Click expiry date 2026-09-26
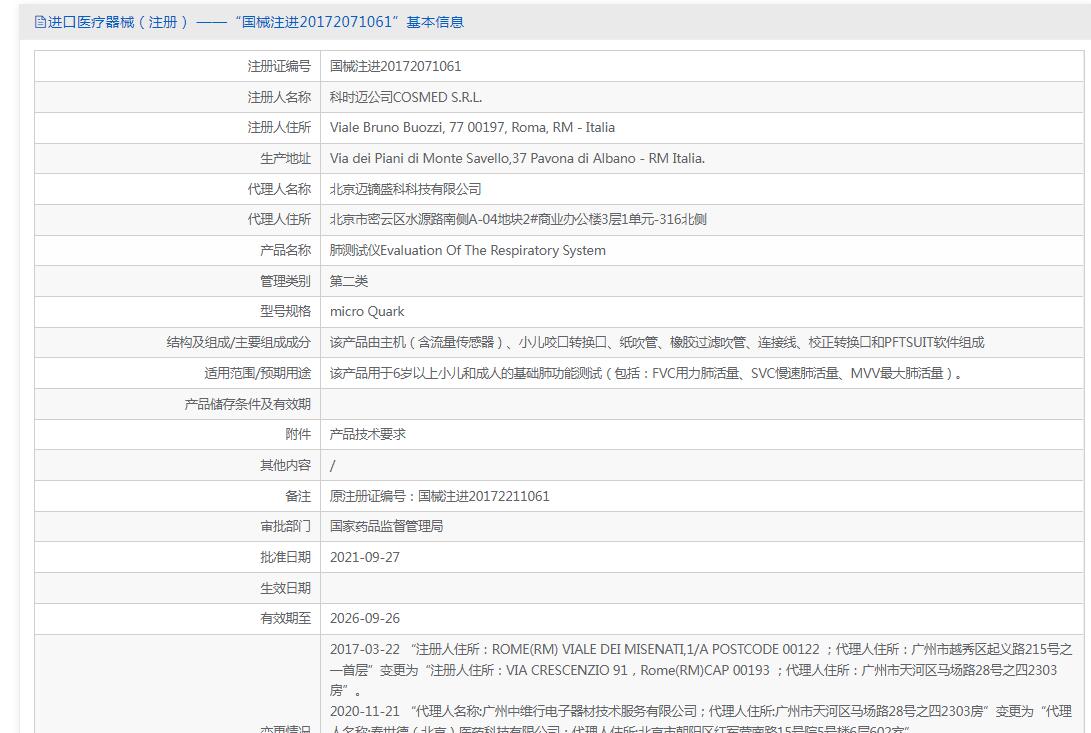The image size is (1091, 733). 365,618
